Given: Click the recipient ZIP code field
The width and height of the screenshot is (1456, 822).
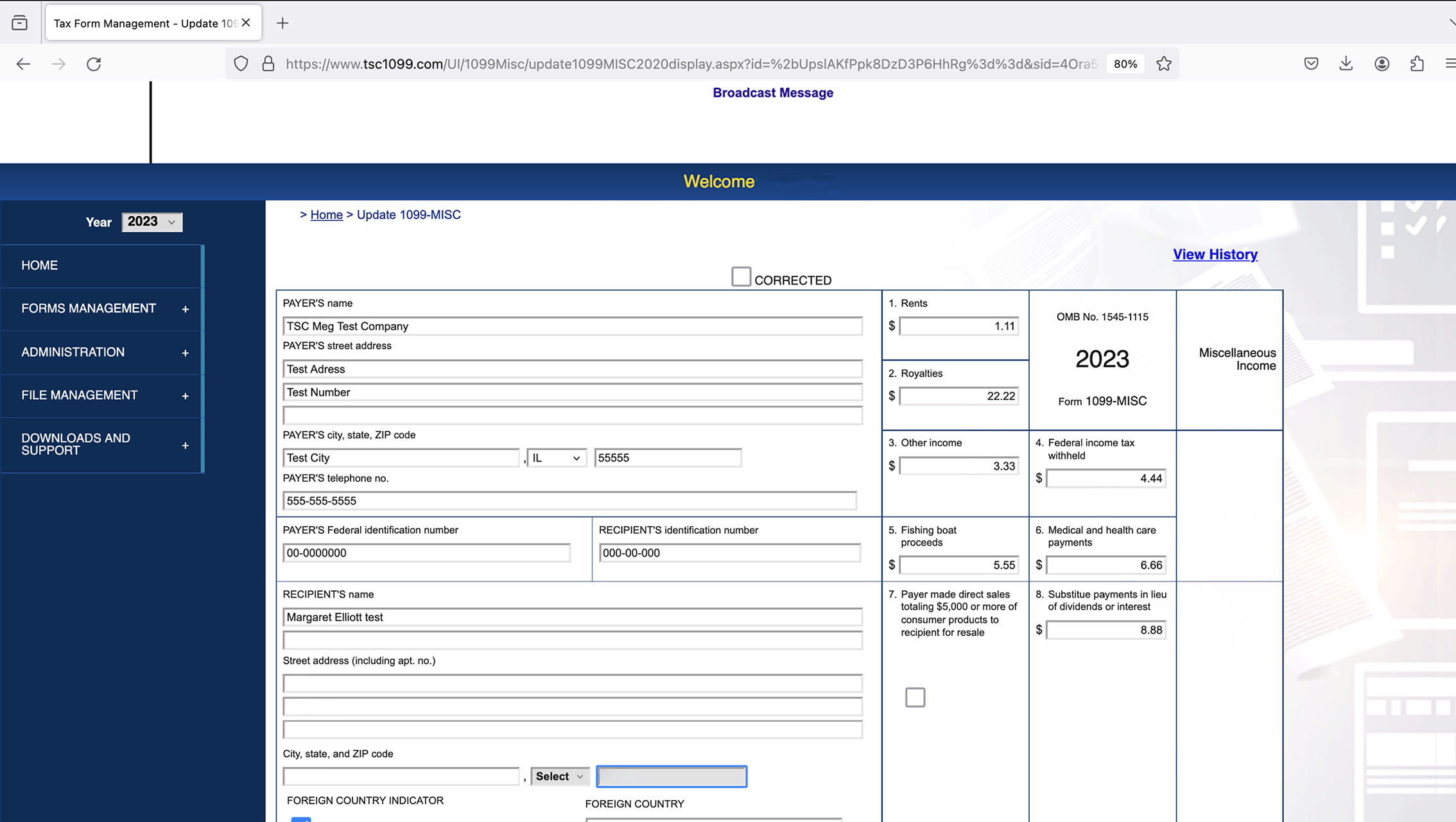Looking at the screenshot, I should coord(672,776).
